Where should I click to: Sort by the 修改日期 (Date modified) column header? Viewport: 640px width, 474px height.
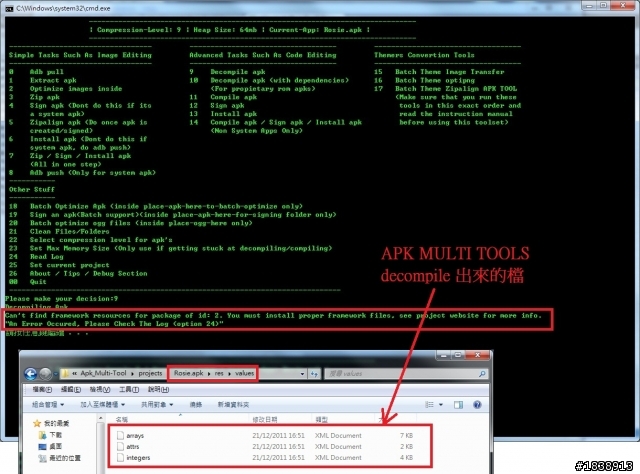tap(265, 419)
